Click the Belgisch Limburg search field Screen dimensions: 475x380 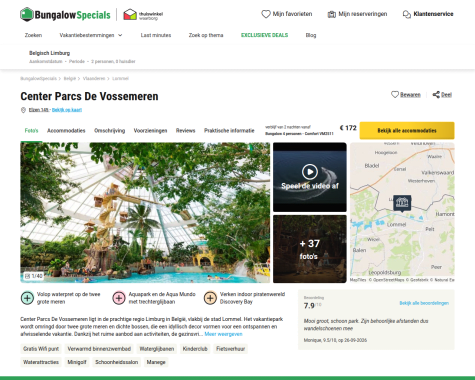click(82, 57)
